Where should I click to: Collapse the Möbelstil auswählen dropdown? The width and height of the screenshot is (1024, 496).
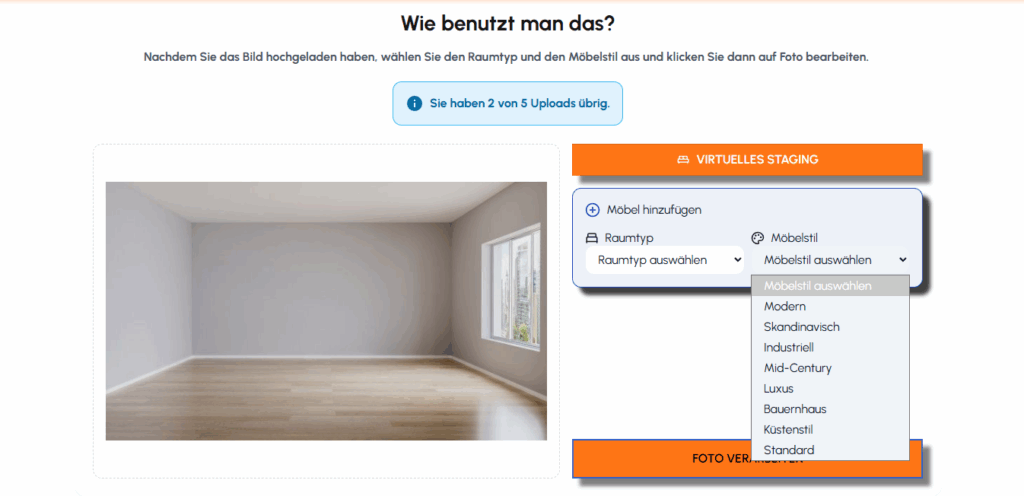[831, 260]
